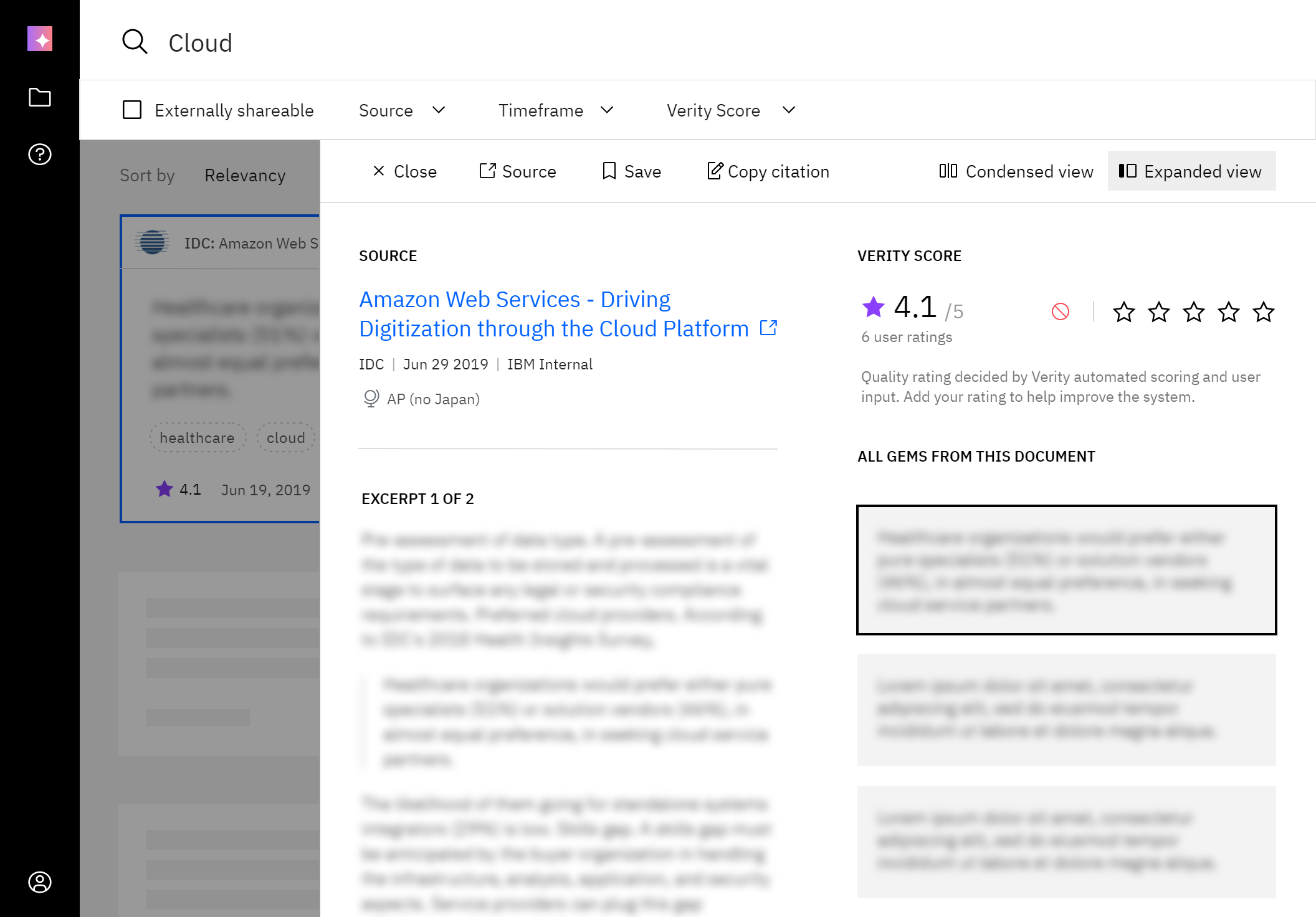Toggle the Externally shareable checkbox

132,110
